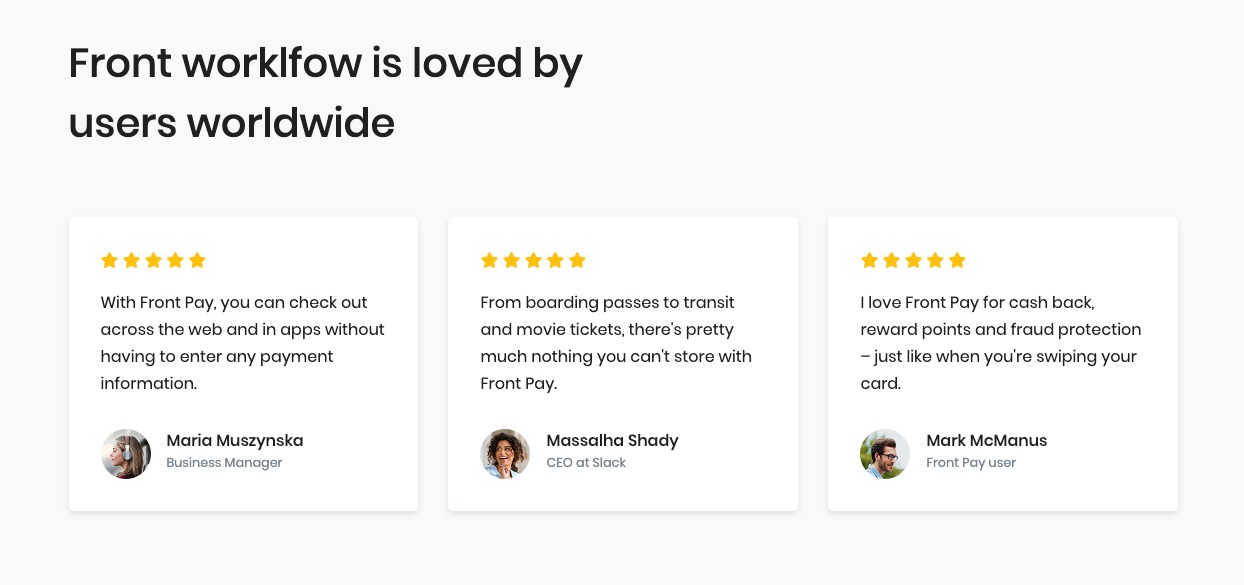Click Mark McManus's avatar photo
Viewport: 1244px width, 585px height.
886,454
